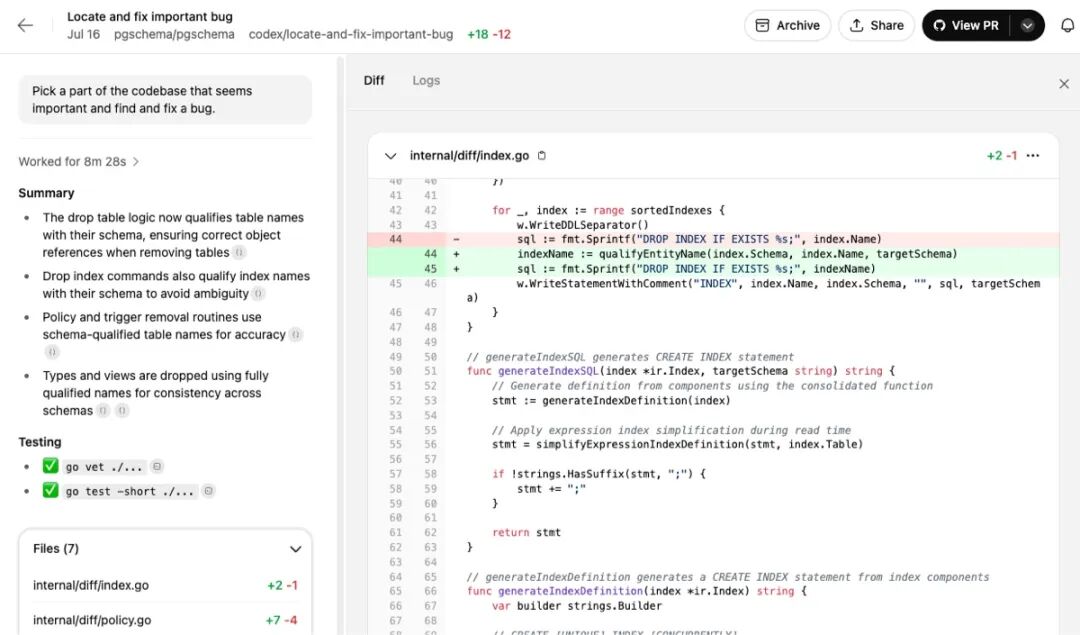Screen dimensions: 1080x635
Task: Click the added line with 'qualifyEntityName'
Action: tap(713, 254)
